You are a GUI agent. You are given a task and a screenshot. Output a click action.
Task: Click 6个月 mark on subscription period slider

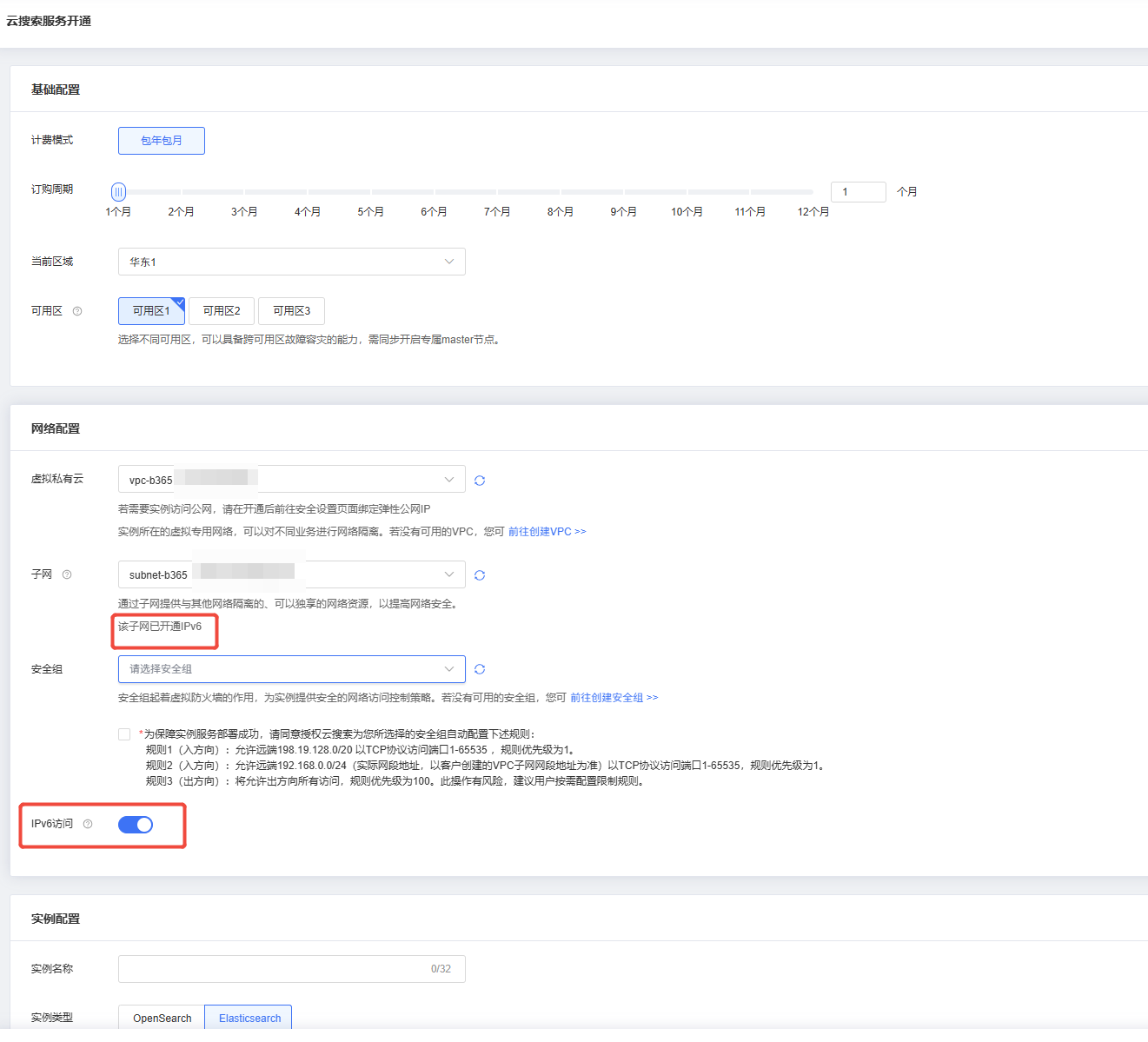(x=435, y=192)
